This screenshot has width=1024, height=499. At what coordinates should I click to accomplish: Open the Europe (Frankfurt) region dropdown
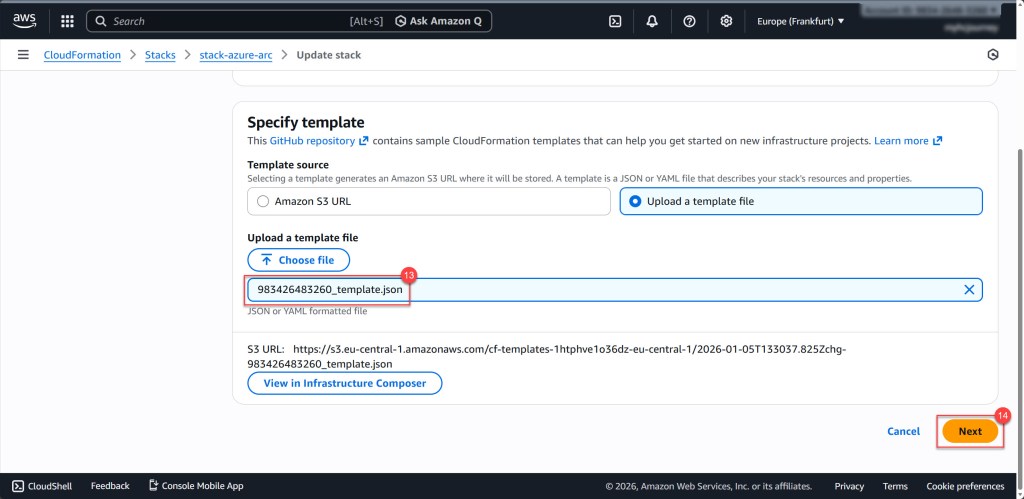coord(800,21)
